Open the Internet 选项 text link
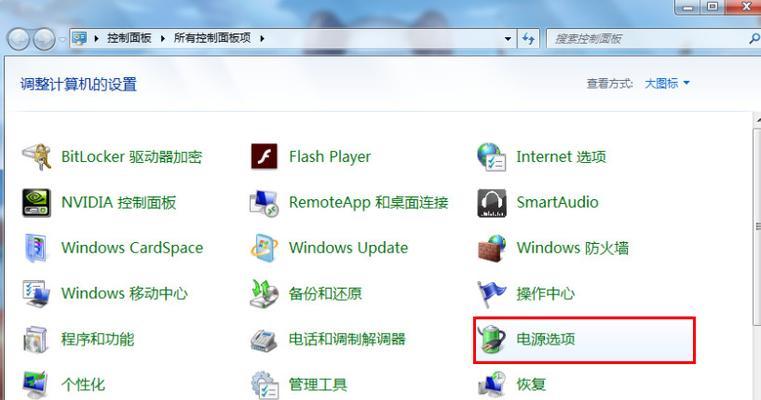 [x=561, y=157]
